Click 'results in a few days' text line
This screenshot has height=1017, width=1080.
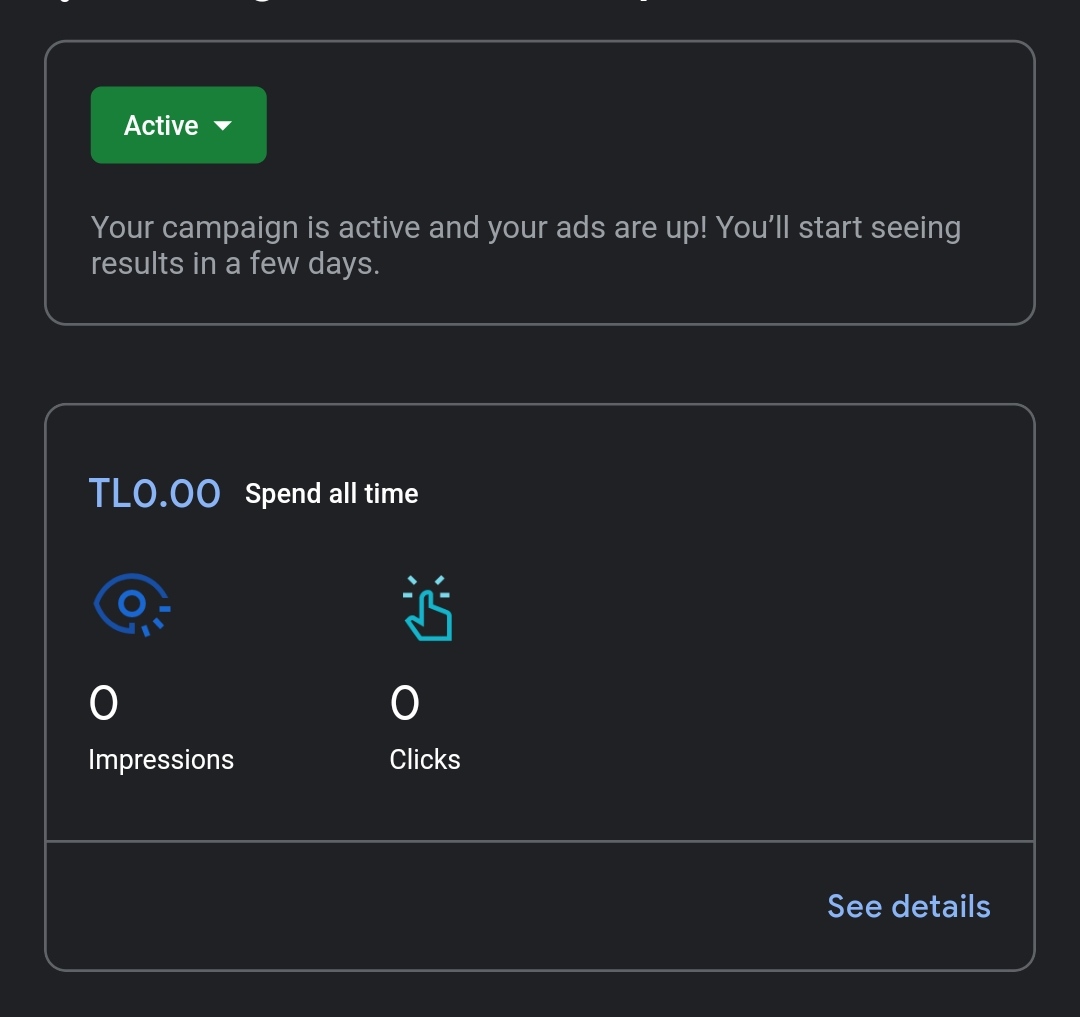click(x=236, y=263)
